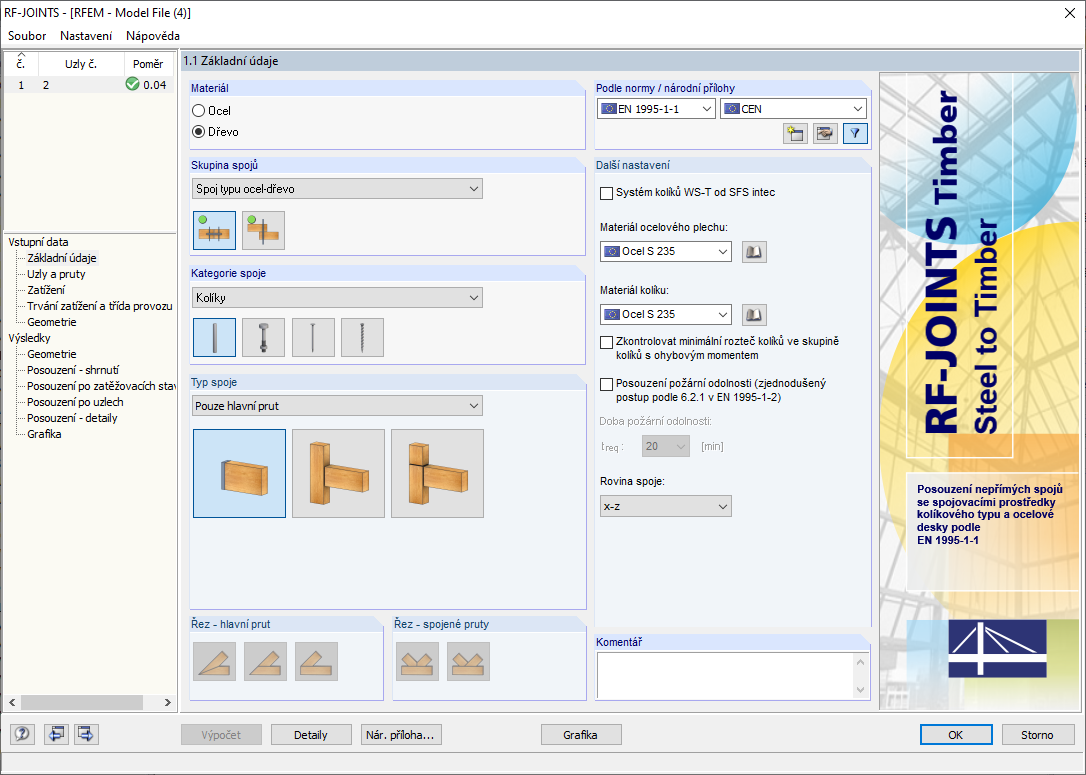Image resolution: width=1086 pixels, height=775 pixels.
Task: Click comment box scroll down arrow
Action: 861,690
